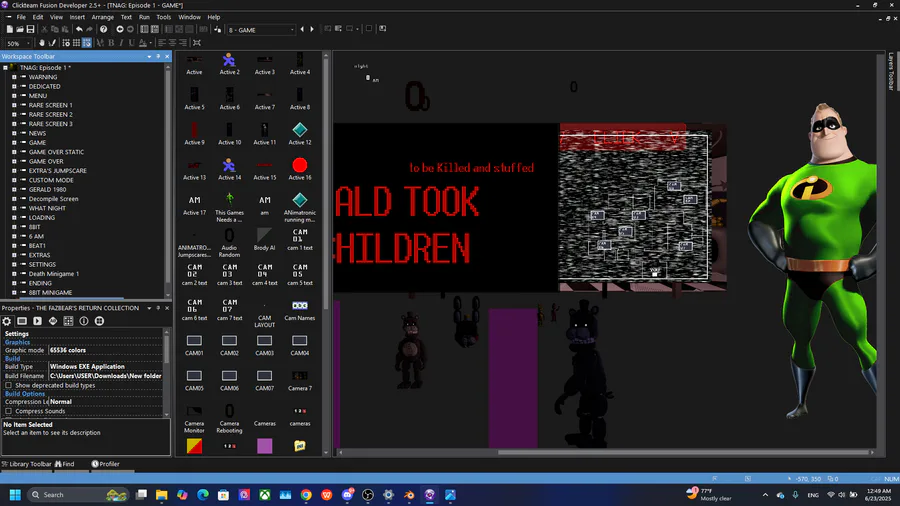The width and height of the screenshot is (900, 506).
Task: Open the Windows Start button
Action: point(15,495)
